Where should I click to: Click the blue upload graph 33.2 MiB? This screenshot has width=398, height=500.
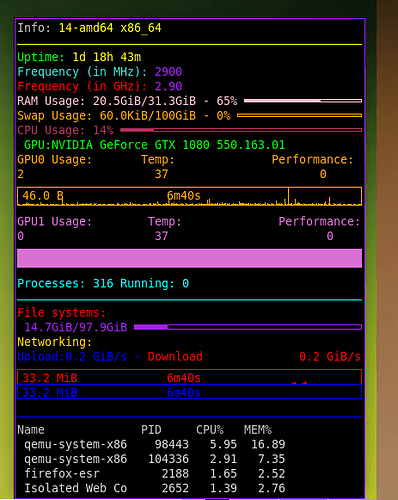pyautogui.click(x=189, y=392)
